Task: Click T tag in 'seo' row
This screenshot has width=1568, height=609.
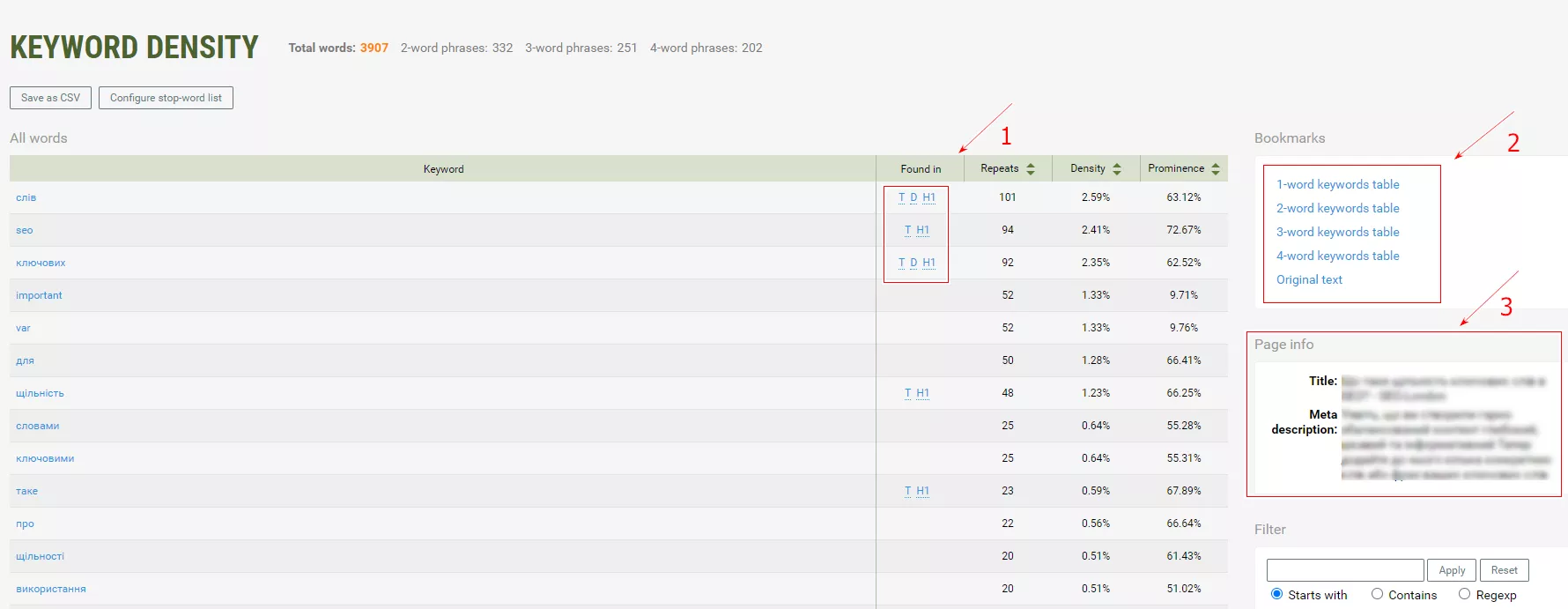Action: coord(907,230)
